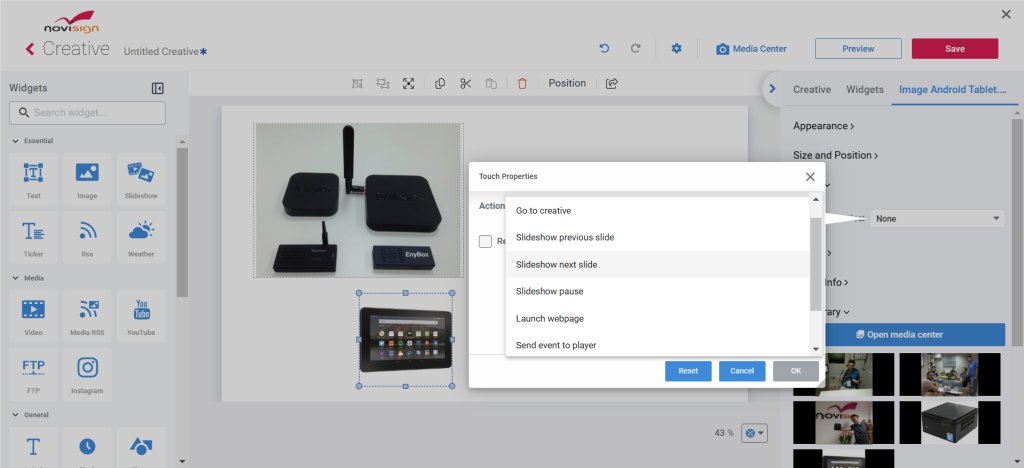Viewport: 1024px width, 468px height.
Task: Switch to the Widgets tab
Action: coord(865,89)
